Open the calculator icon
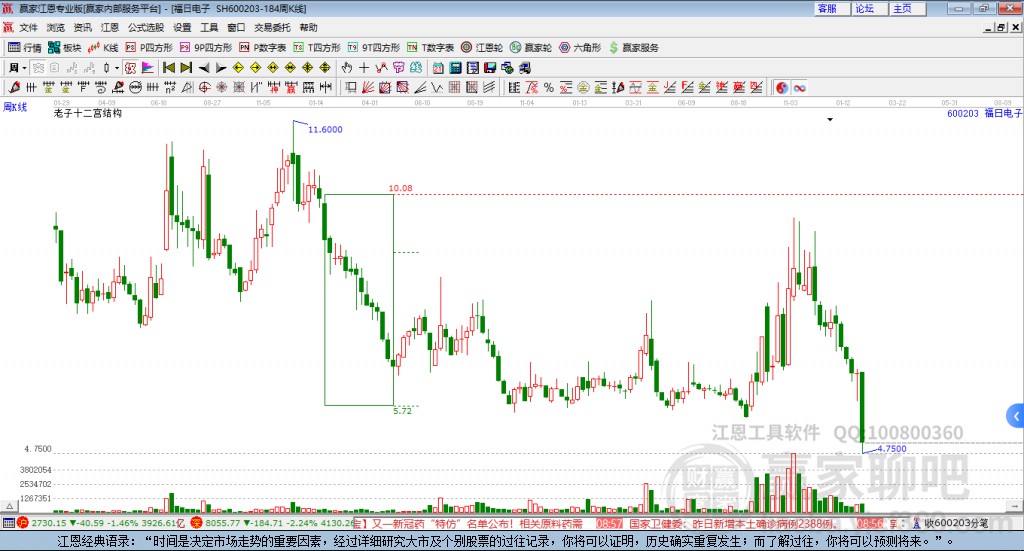This screenshot has width=1024, height=551. coord(455,68)
